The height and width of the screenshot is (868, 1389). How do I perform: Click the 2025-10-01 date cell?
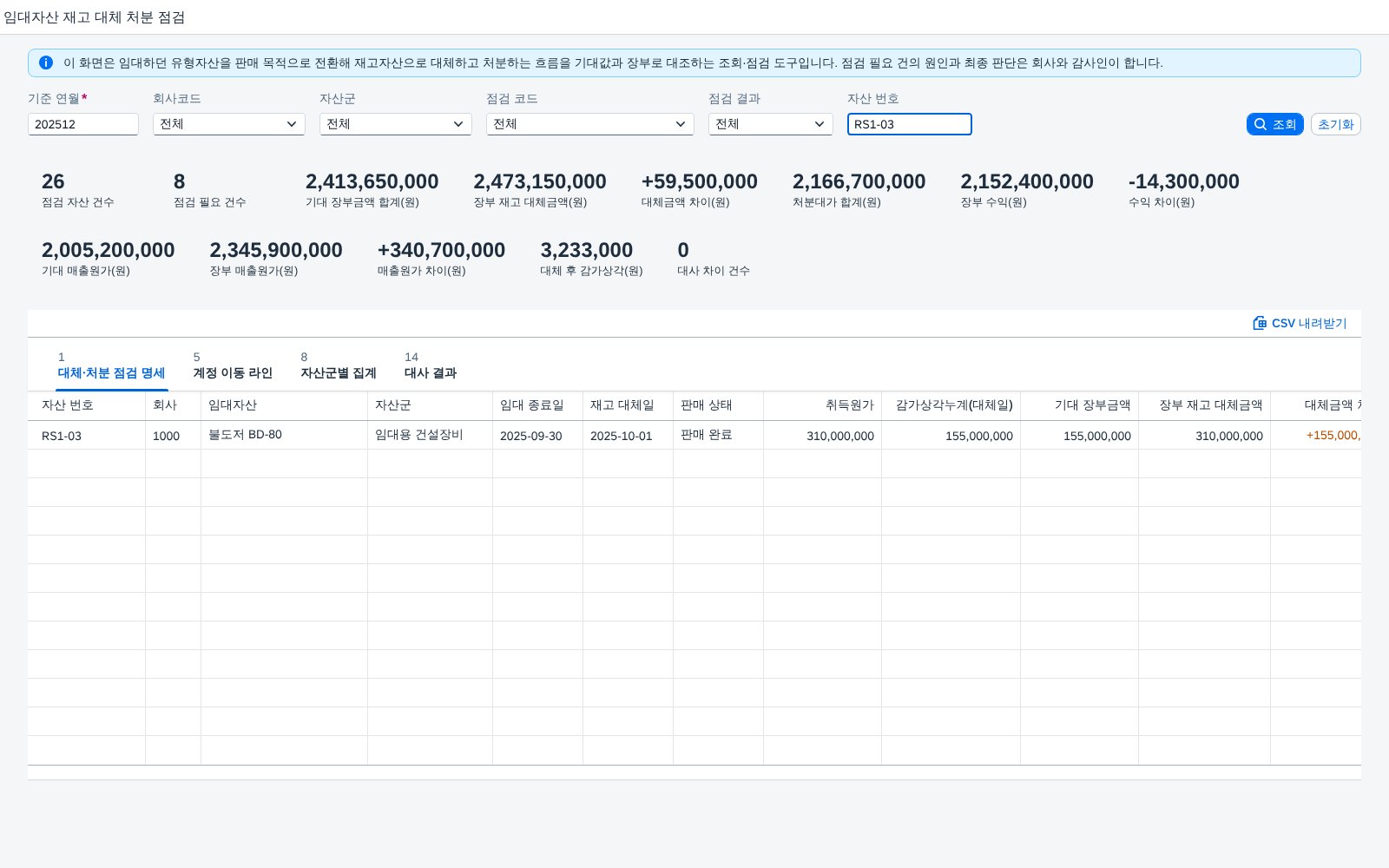pyautogui.click(x=629, y=435)
